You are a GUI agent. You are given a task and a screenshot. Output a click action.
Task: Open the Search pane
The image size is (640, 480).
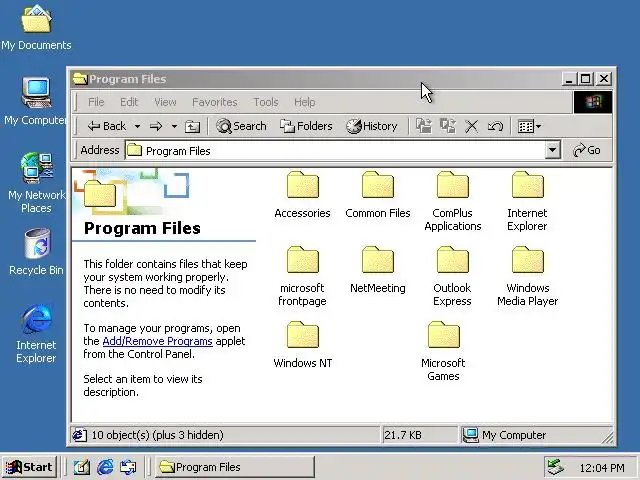point(241,127)
